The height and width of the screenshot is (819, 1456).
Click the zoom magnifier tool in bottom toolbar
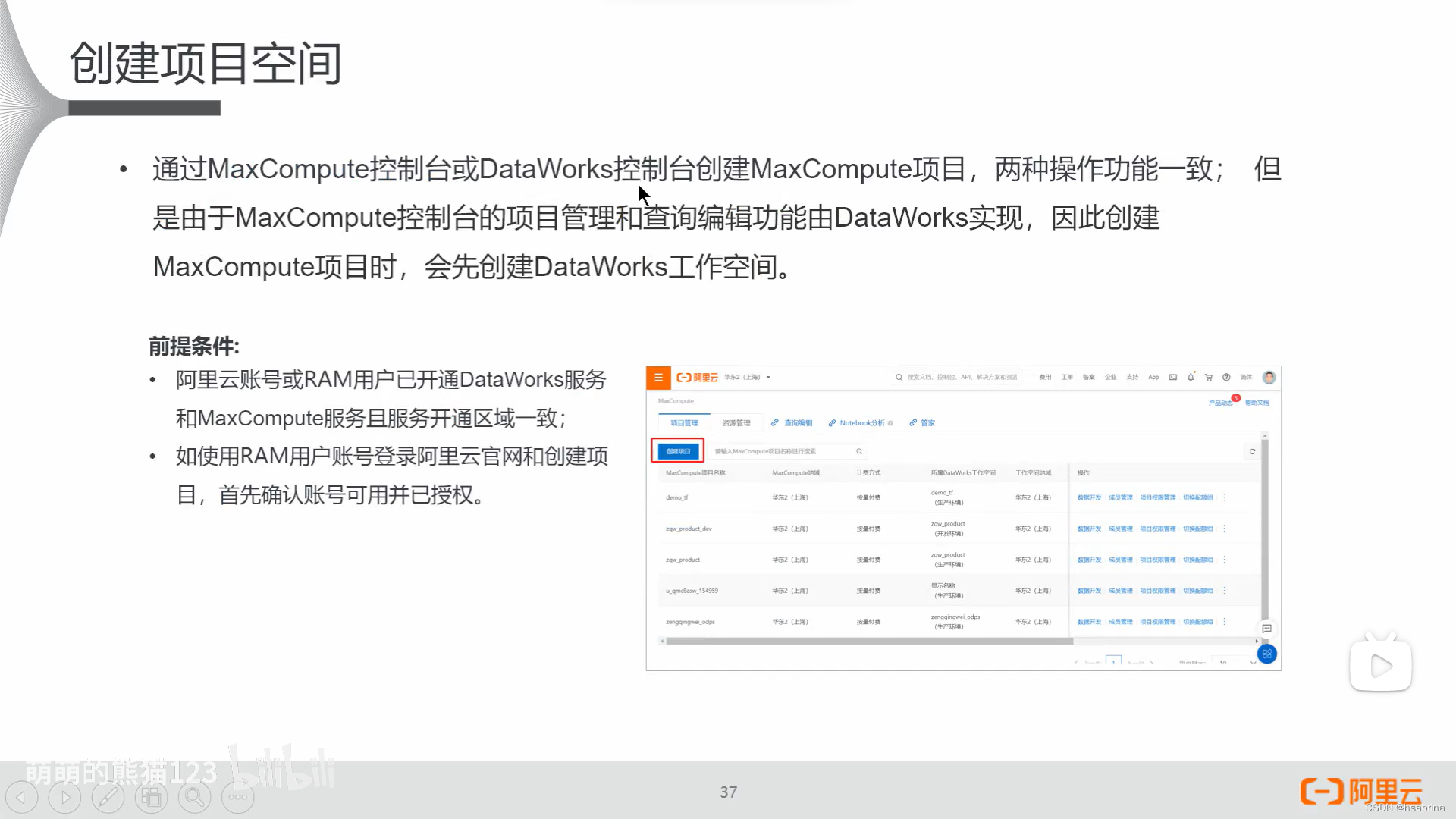(195, 797)
